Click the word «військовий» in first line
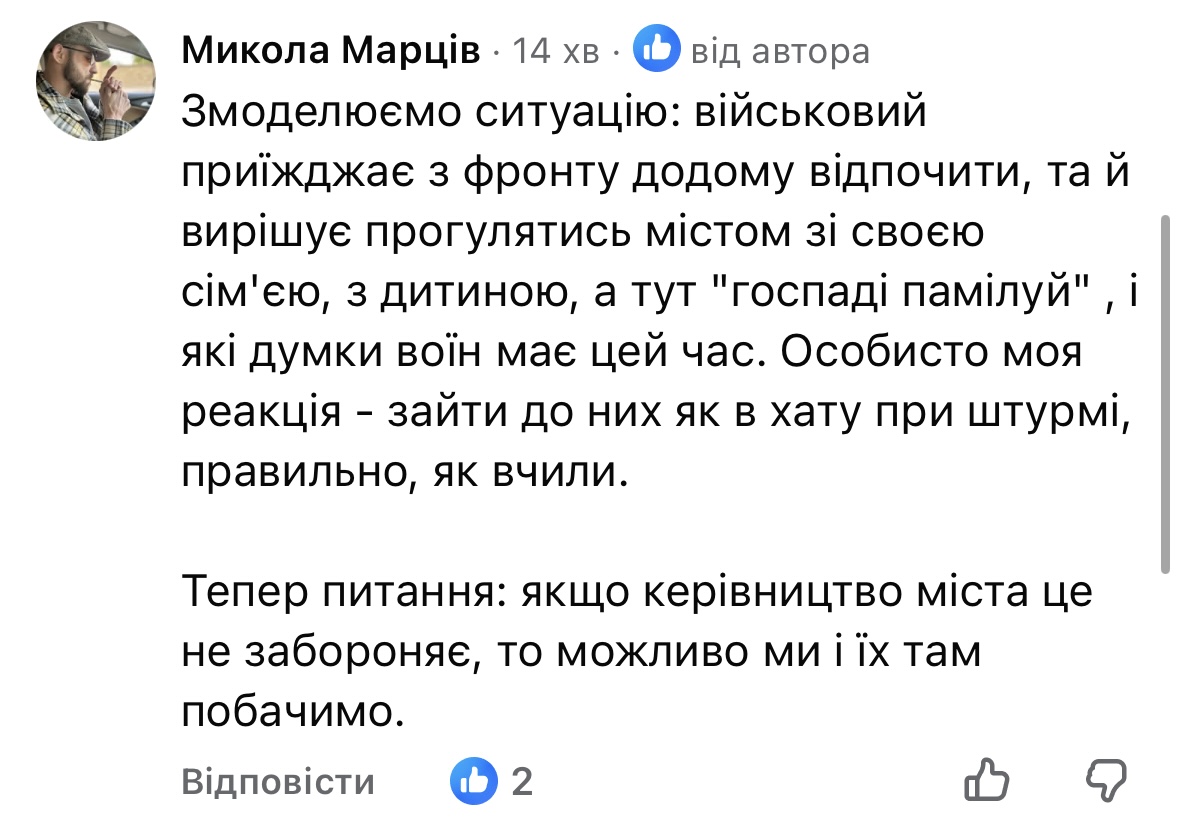 pyautogui.click(x=806, y=113)
